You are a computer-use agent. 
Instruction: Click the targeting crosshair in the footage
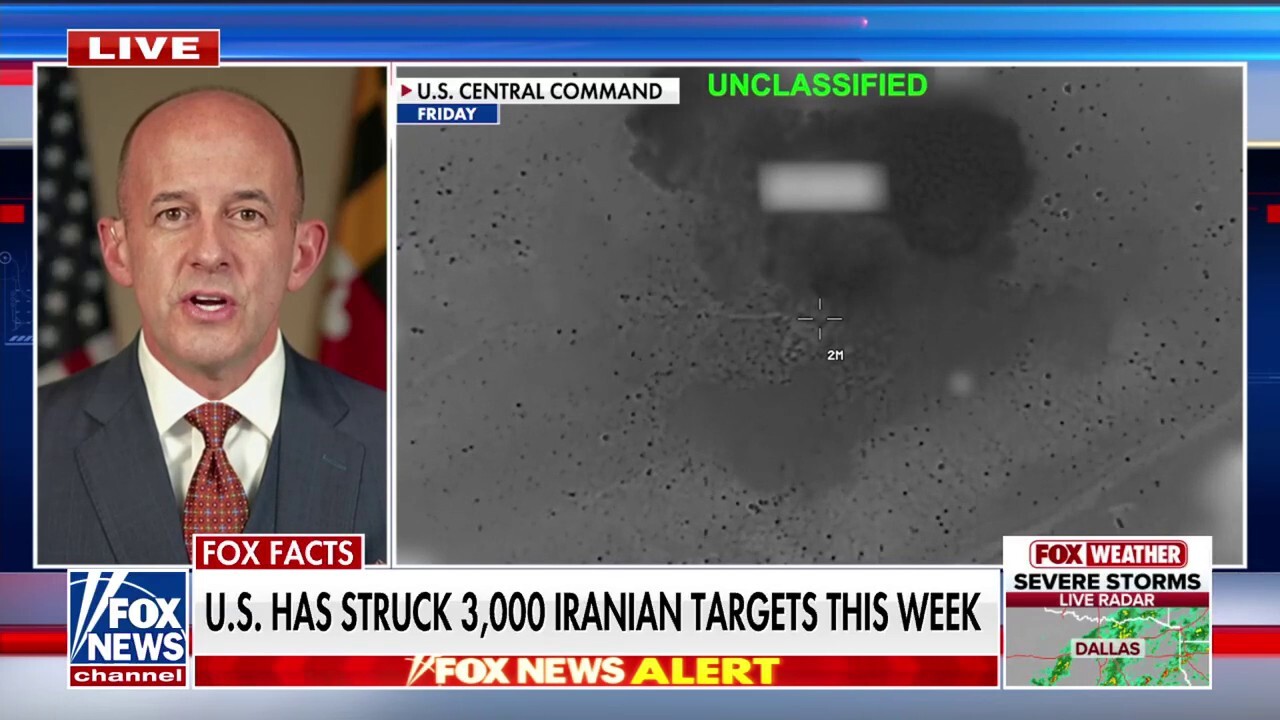click(x=820, y=319)
